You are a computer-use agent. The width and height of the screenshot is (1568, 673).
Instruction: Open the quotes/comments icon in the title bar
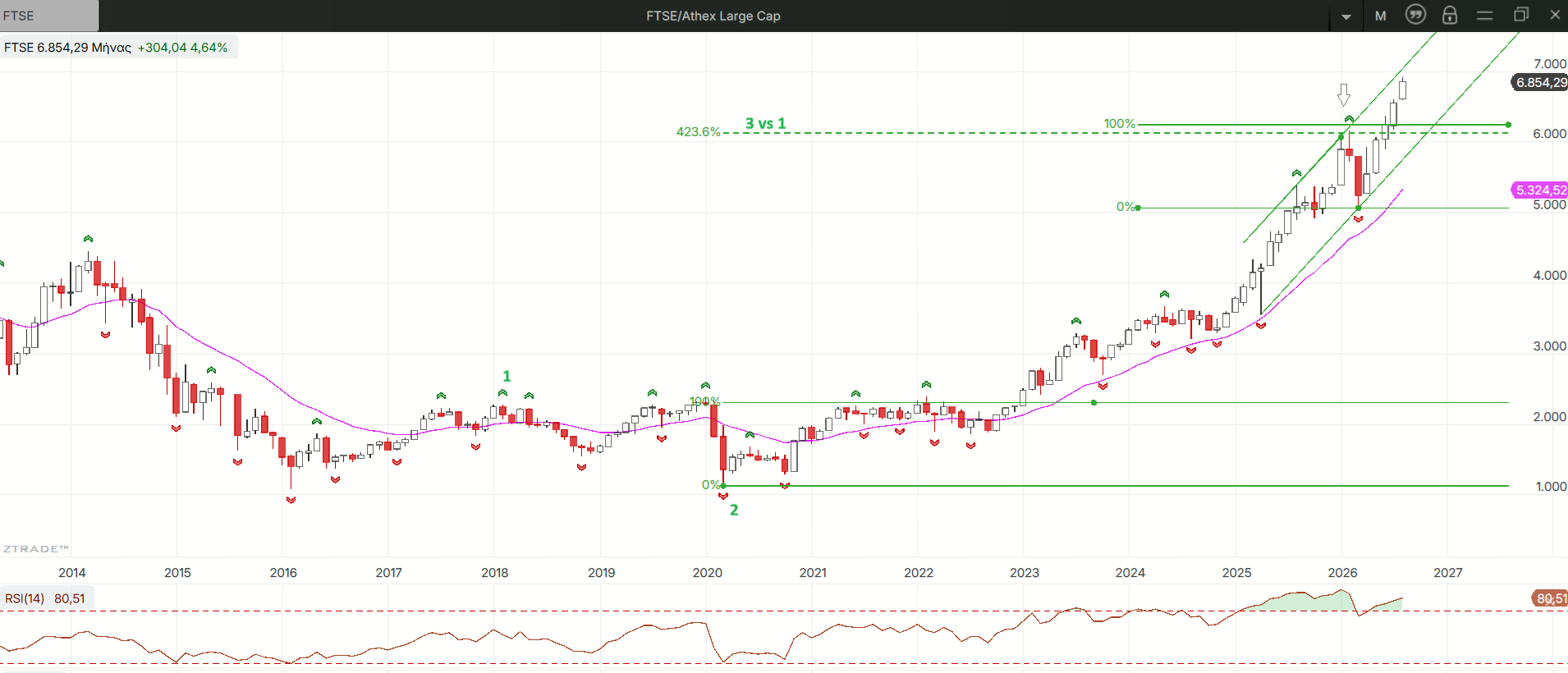1415,15
